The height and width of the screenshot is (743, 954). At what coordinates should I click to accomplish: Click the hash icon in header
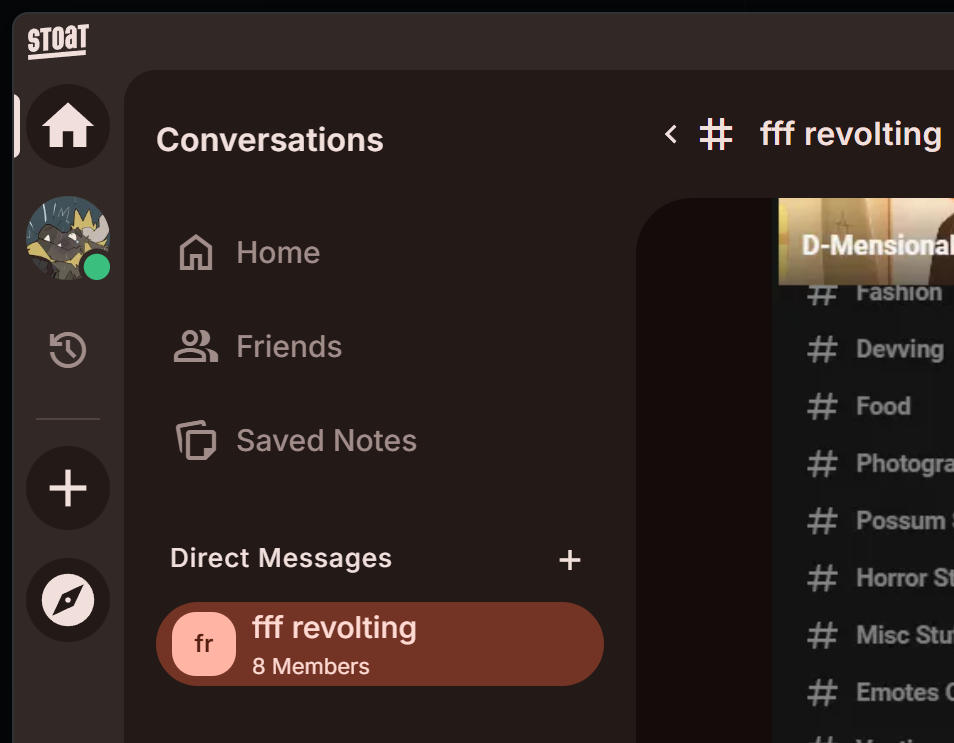716,134
